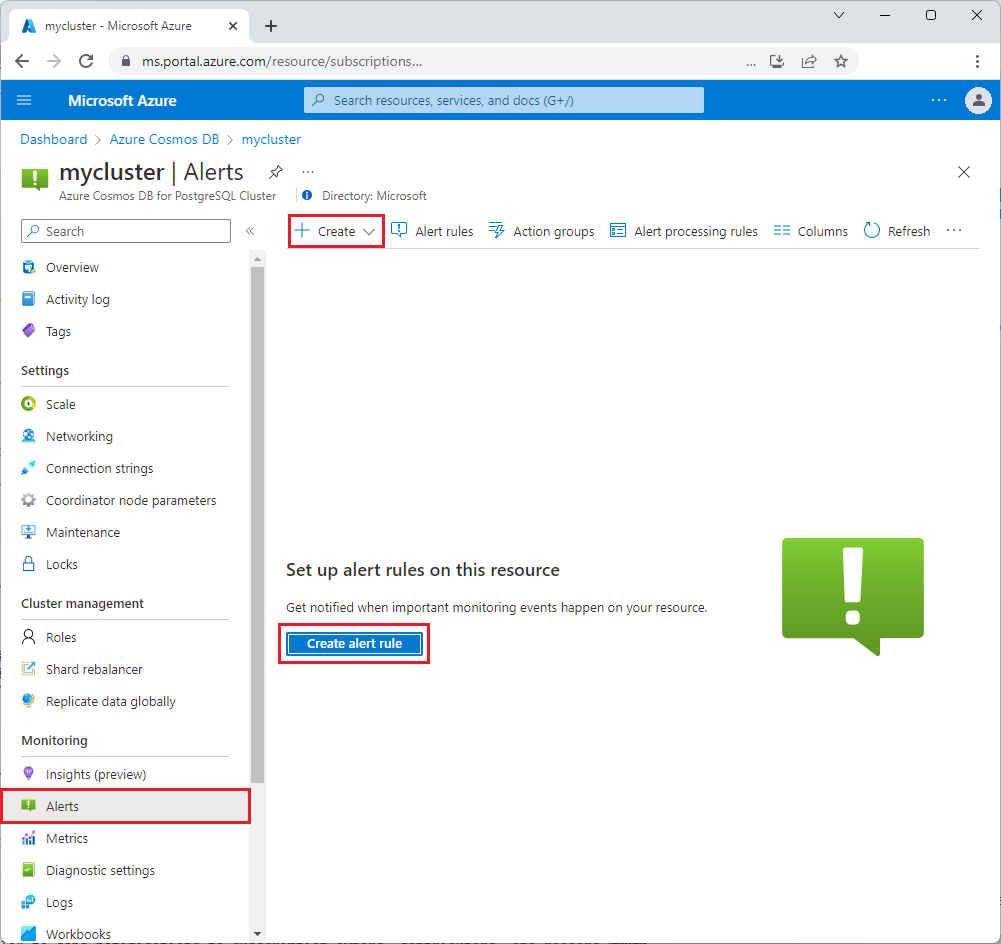Viewport: 1001px width, 944px height.
Task: Navigate to Azure Cosmos DB breadcrumb link
Action: click(164, 139)
